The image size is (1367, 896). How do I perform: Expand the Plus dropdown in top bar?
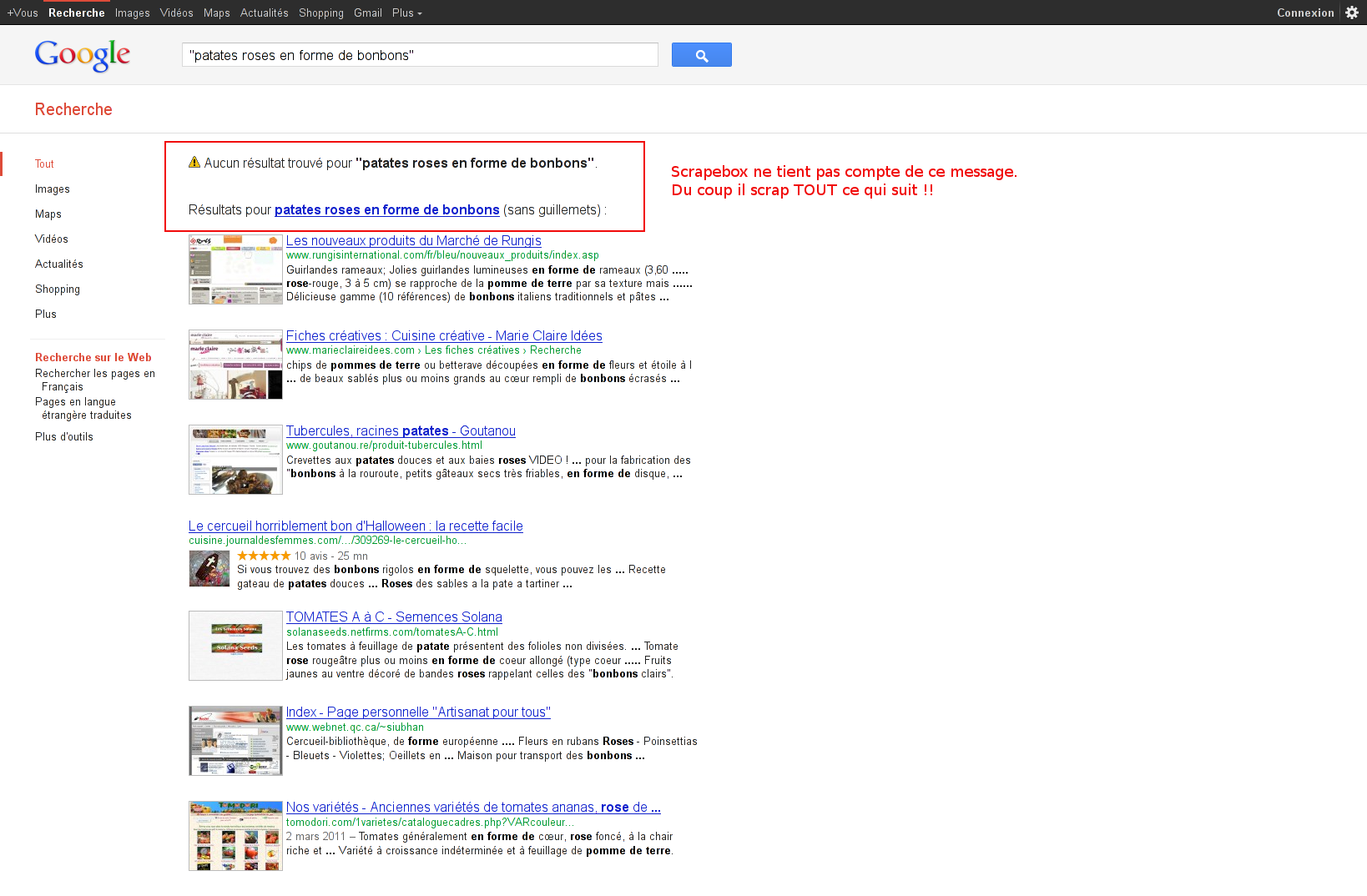(x=407, y=13)
